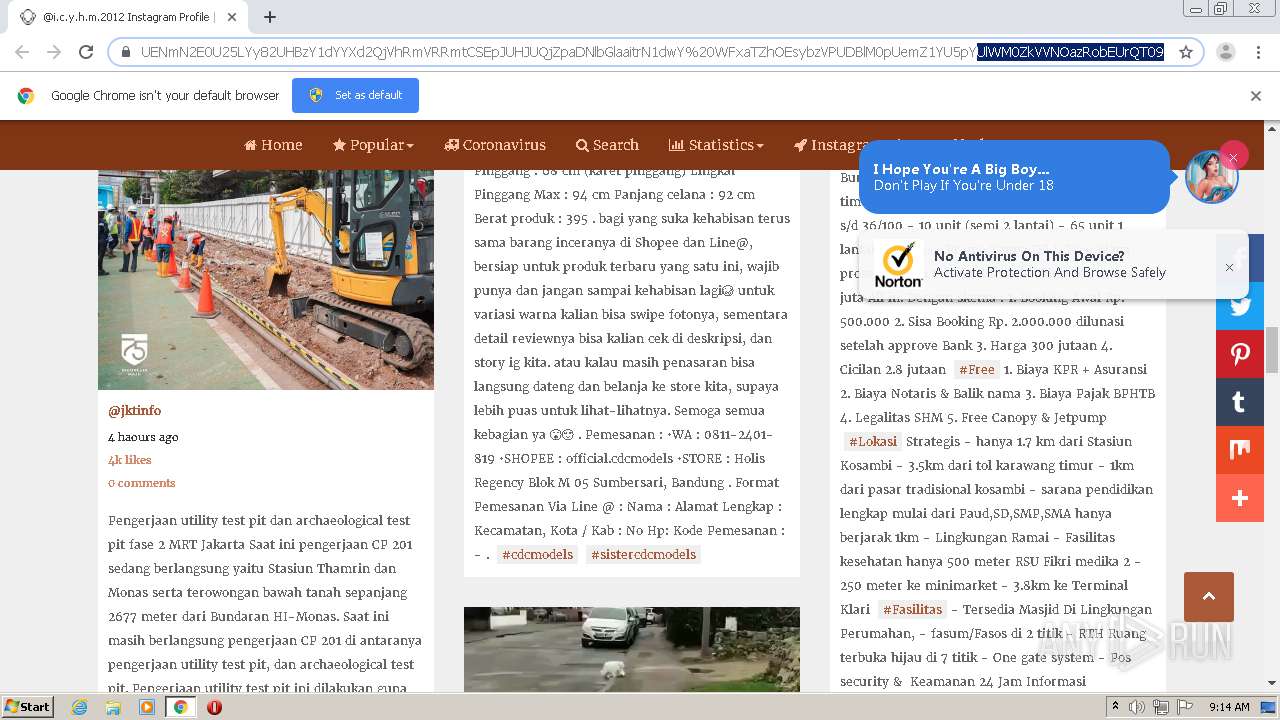The height and width of the screenshot is (720, 1280).
Task: Click the 9:14 AM clock
Action: pos(1229,707)
